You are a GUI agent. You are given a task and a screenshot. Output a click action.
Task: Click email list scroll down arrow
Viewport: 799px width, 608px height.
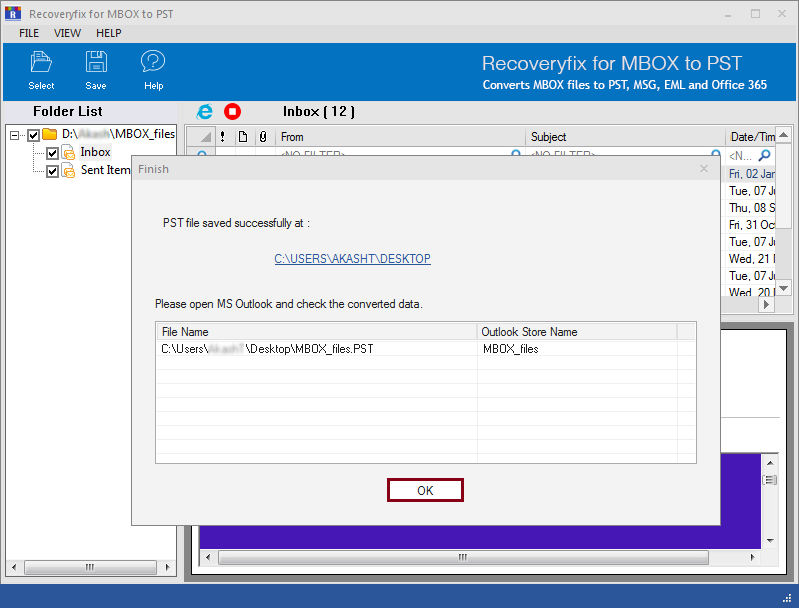(x=784, y=288)
